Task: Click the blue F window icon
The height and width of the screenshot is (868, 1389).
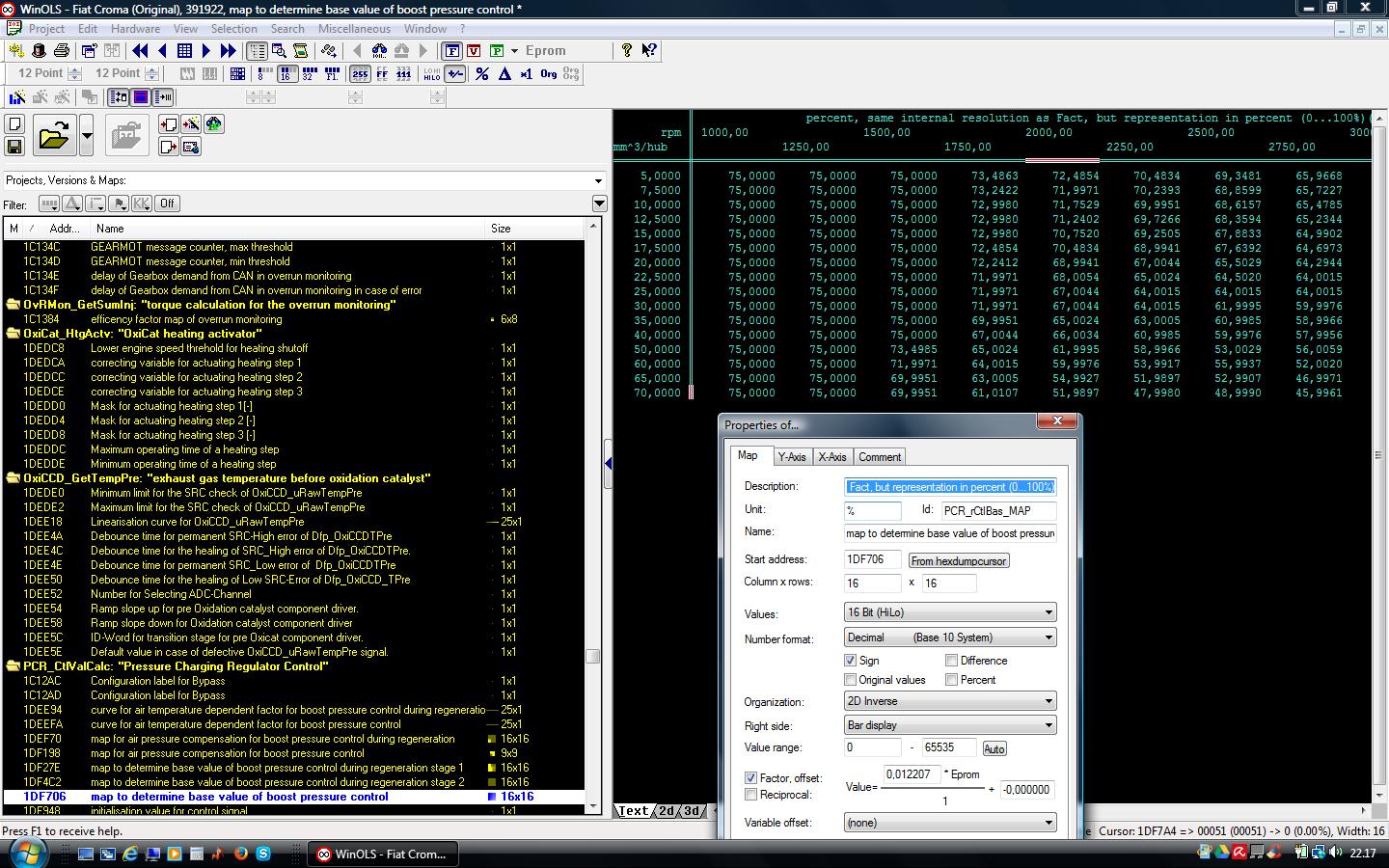Action: pos(452,50)
